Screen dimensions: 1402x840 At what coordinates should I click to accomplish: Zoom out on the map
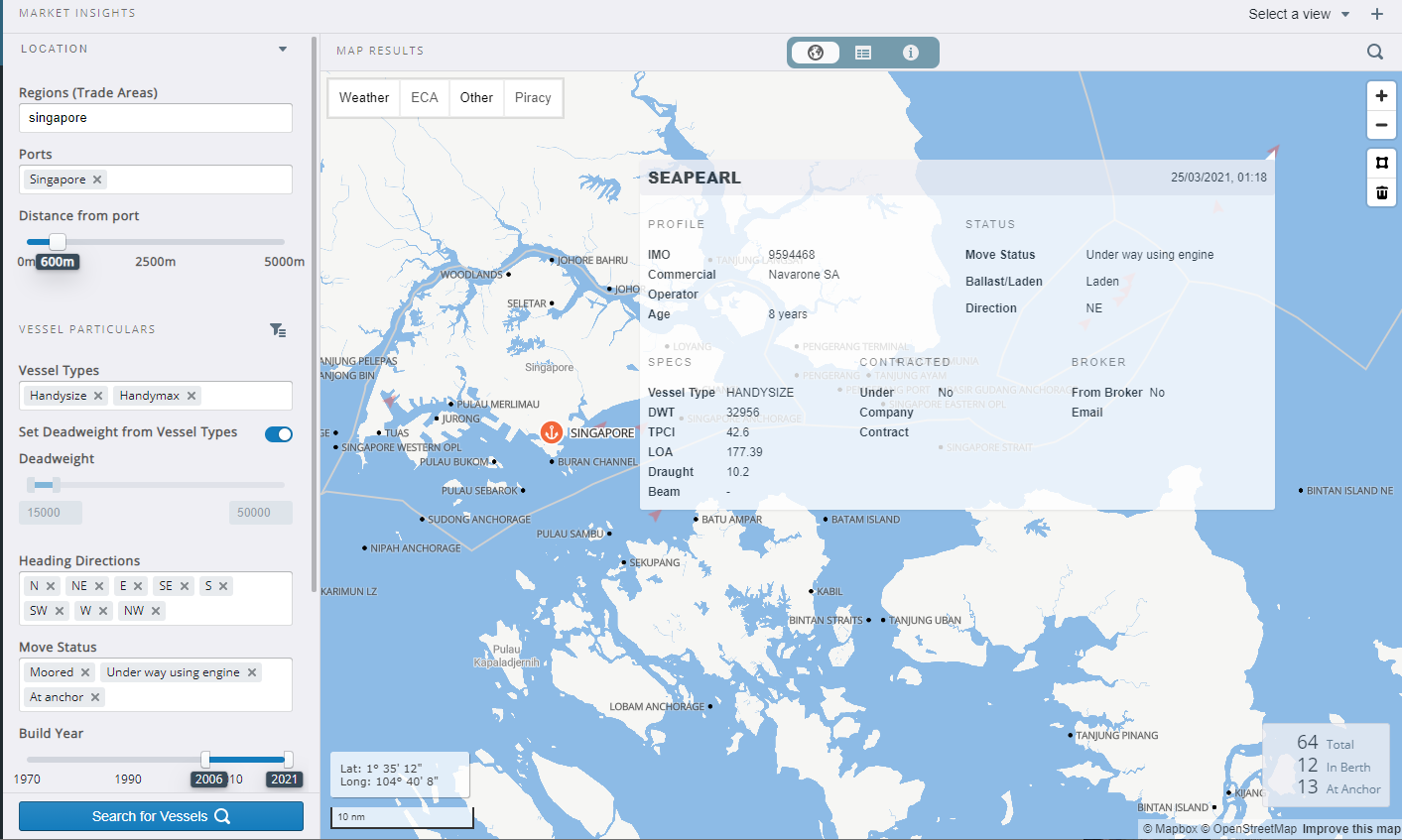point(1381,126)
